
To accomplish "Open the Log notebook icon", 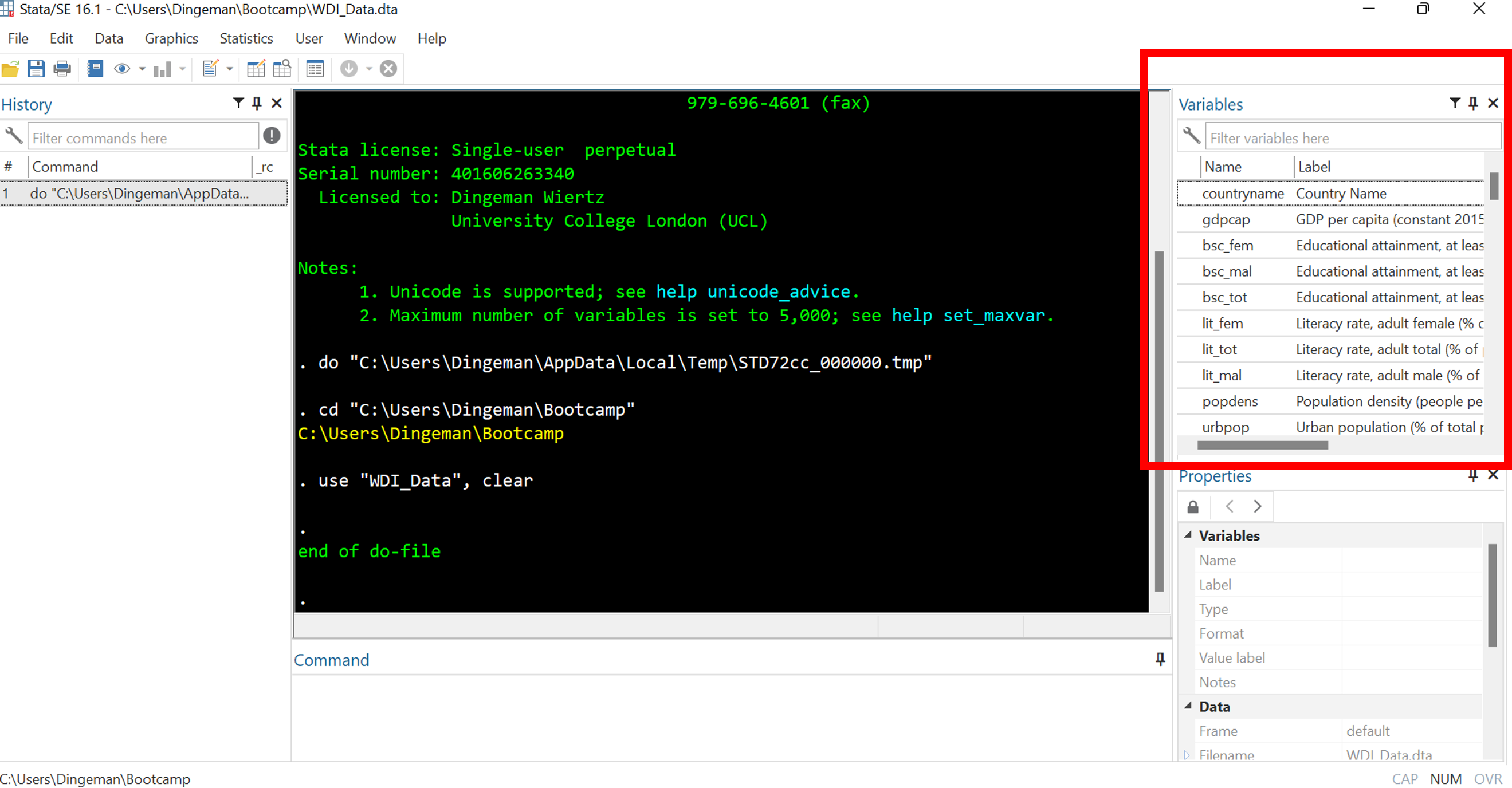I will (95, 69).
